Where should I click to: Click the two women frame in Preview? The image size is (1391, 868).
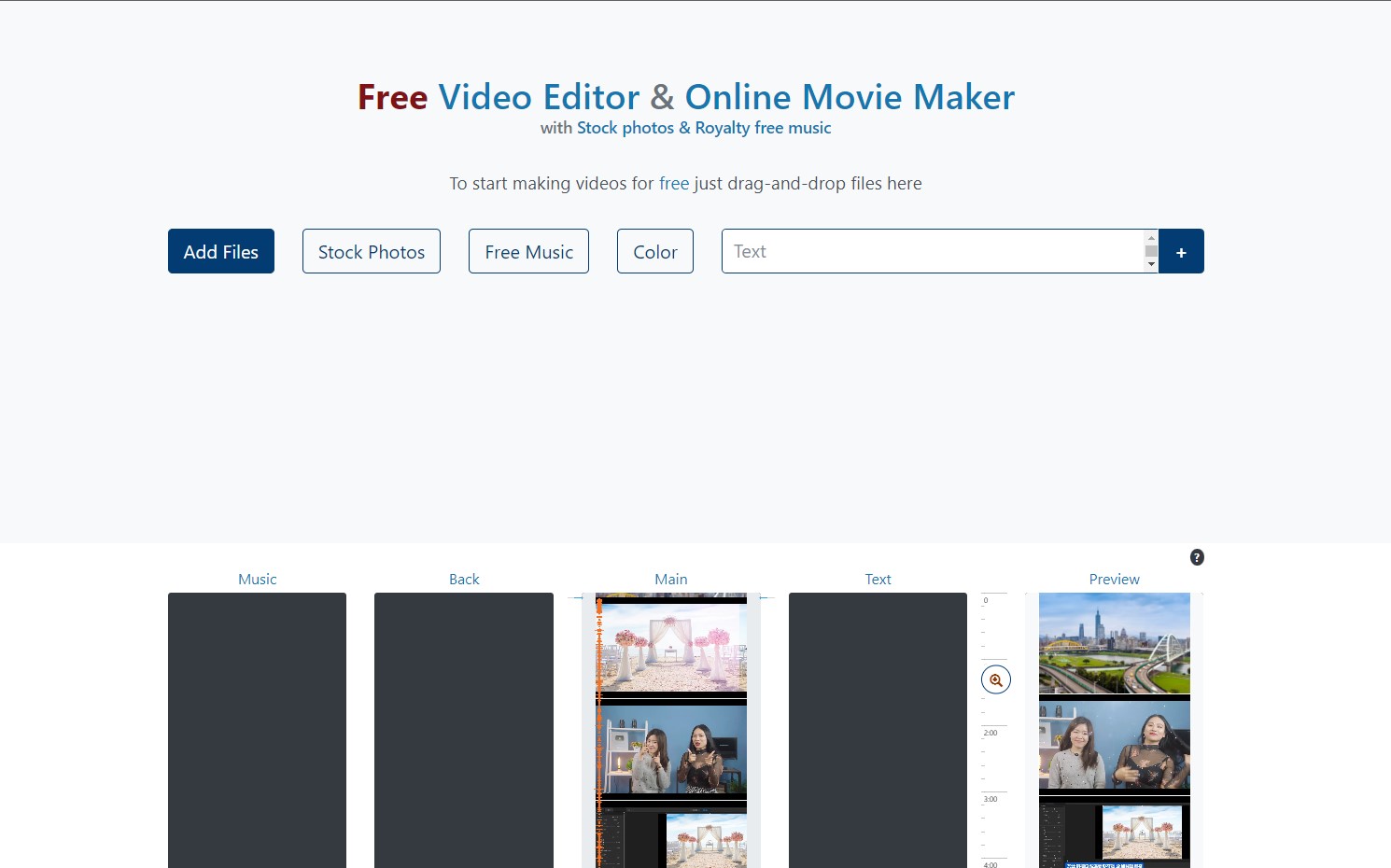coord(1114,745)
